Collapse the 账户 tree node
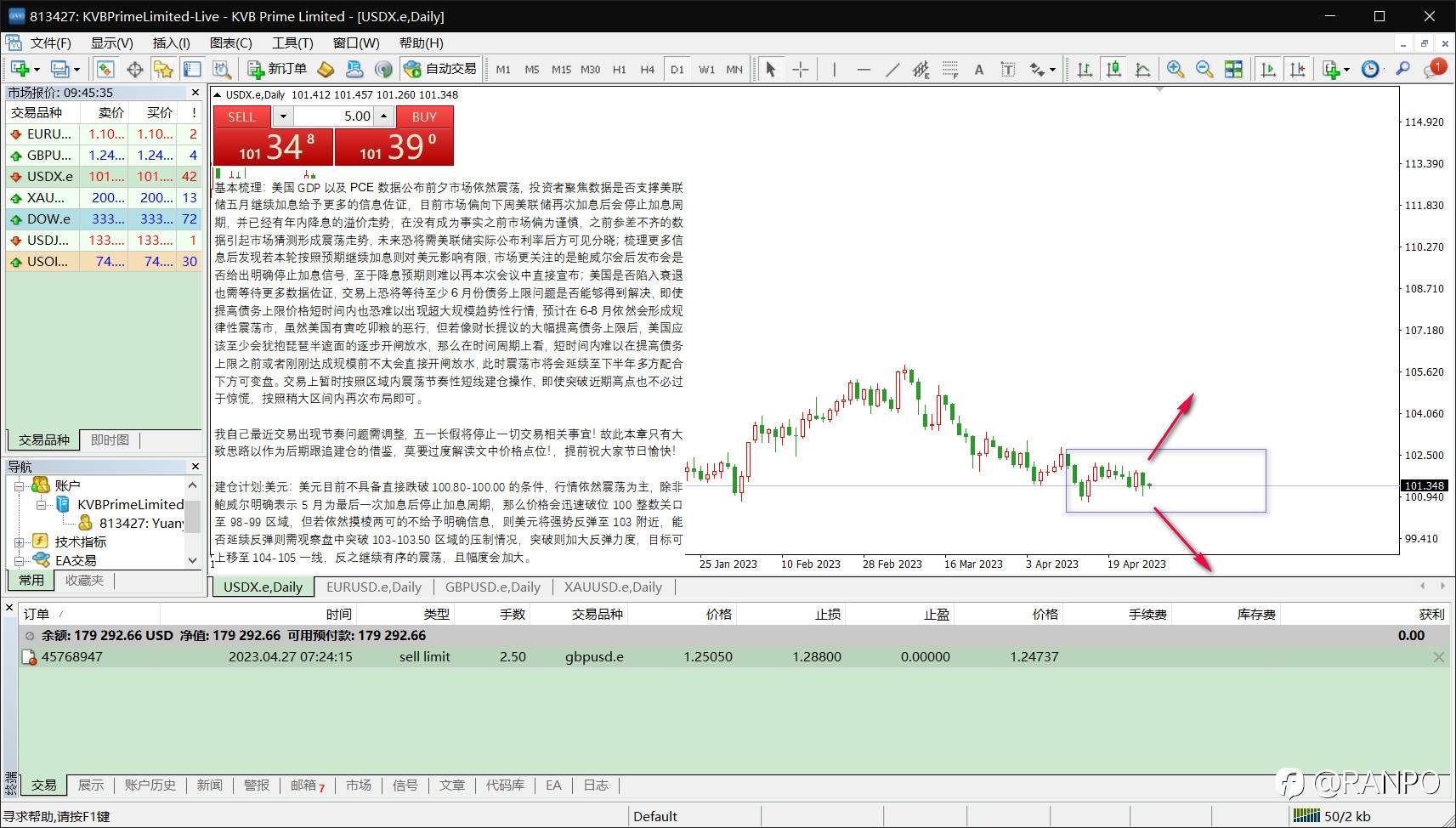This screenshot has height=828, width=1456. [x=20, y=485]
